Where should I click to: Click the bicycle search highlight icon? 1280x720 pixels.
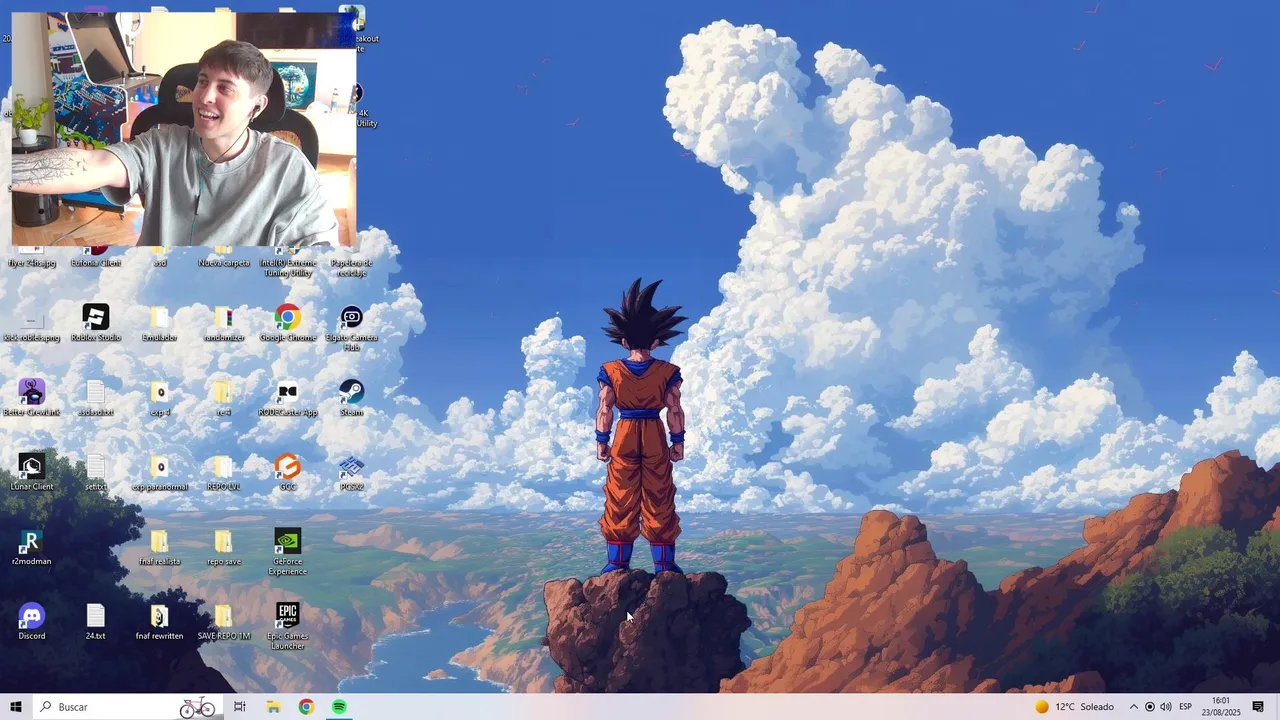[197, 707]
